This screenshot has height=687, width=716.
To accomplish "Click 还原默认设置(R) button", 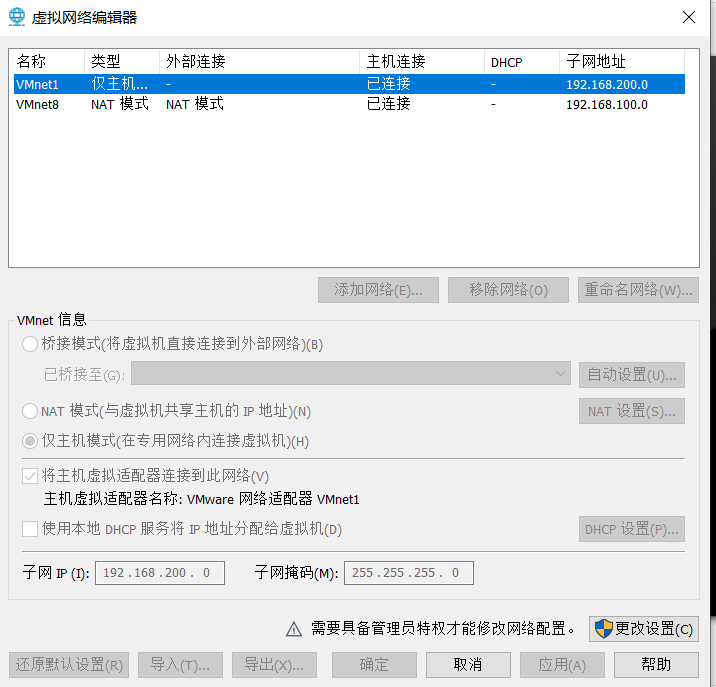I will pos(69,665).
